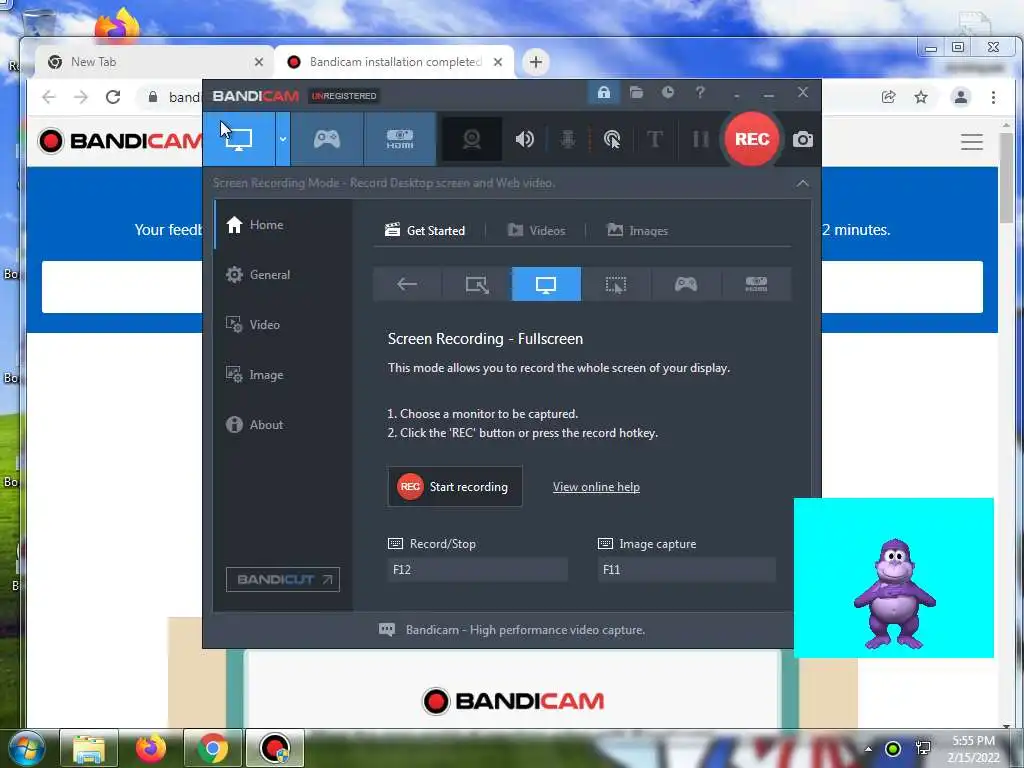
Task: Switch to the Images tab
Action: click(x=637, y=231)
